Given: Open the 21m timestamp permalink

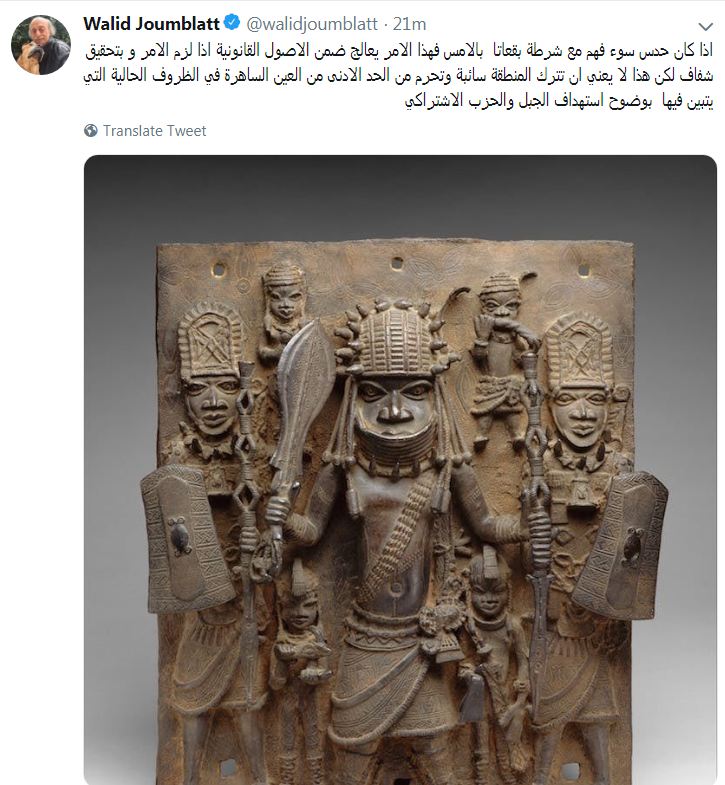Looking at the screenshot, I should (409, 24).
